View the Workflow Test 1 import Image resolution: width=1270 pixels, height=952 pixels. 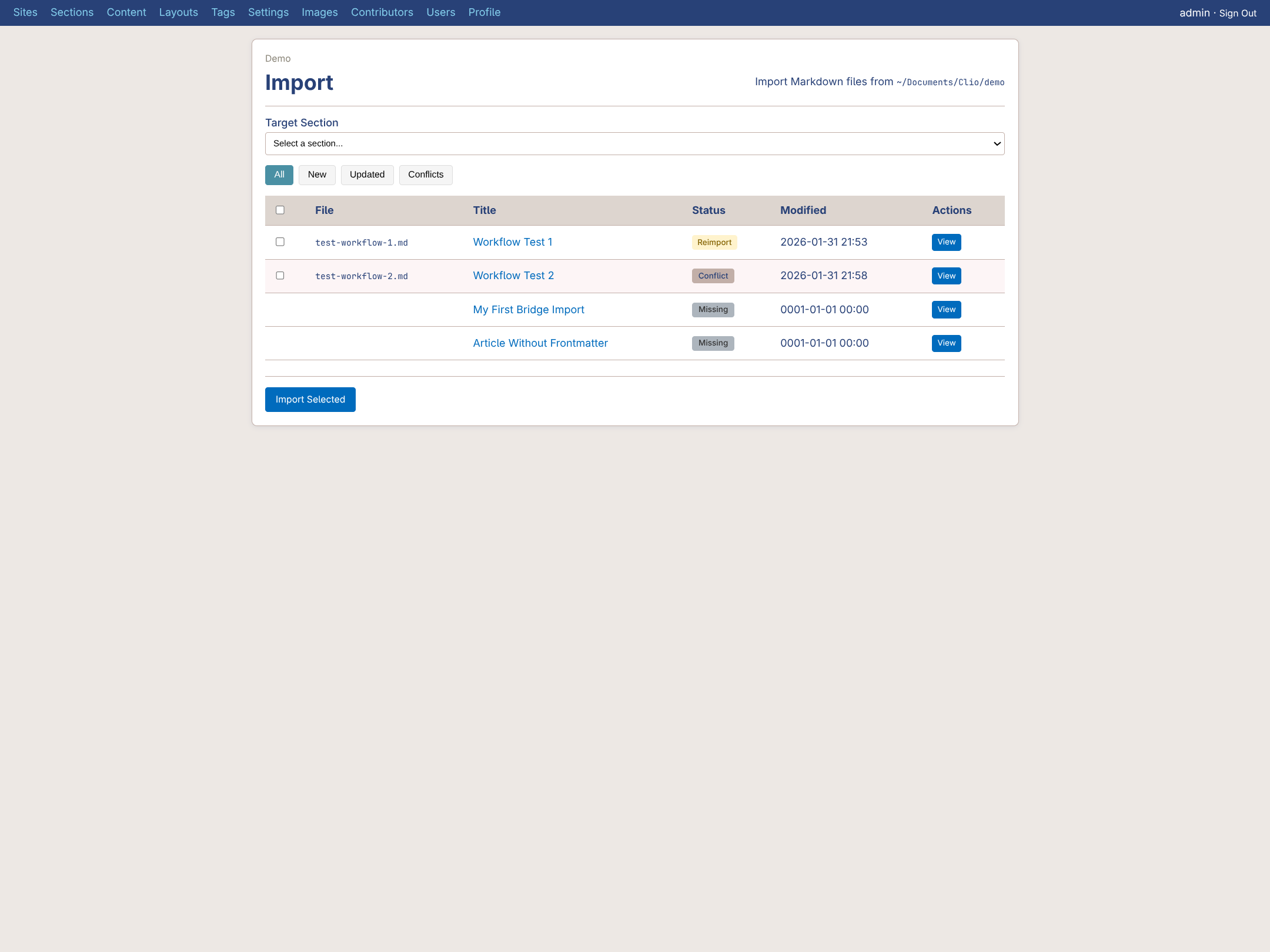click(945, 242)
